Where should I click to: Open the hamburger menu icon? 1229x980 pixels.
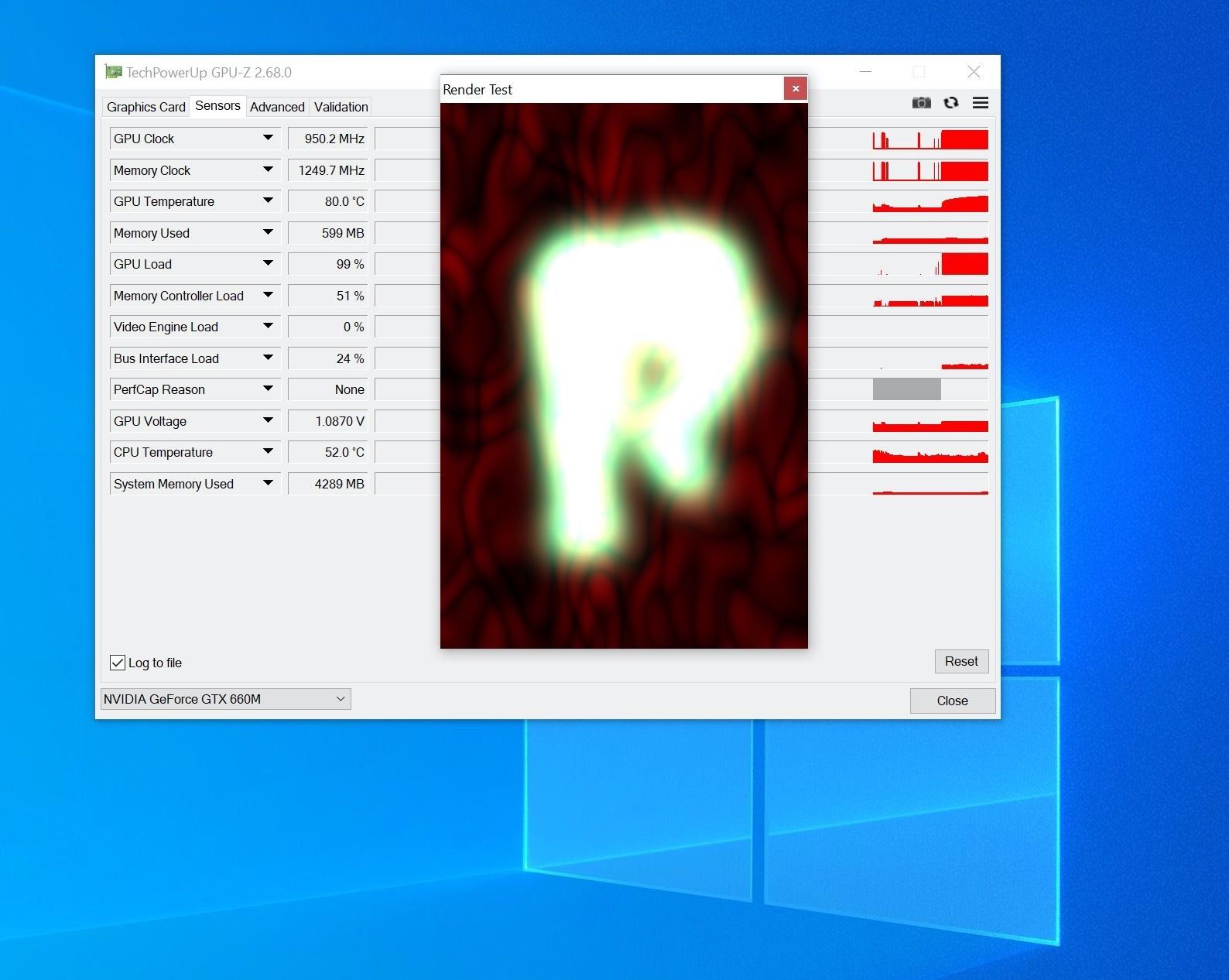coord(981,103)
